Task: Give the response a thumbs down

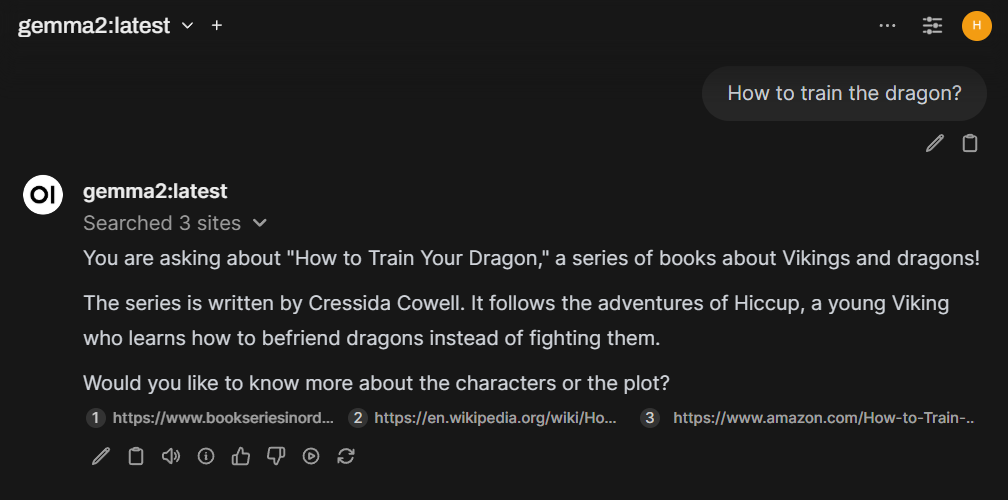Action: 276,456
